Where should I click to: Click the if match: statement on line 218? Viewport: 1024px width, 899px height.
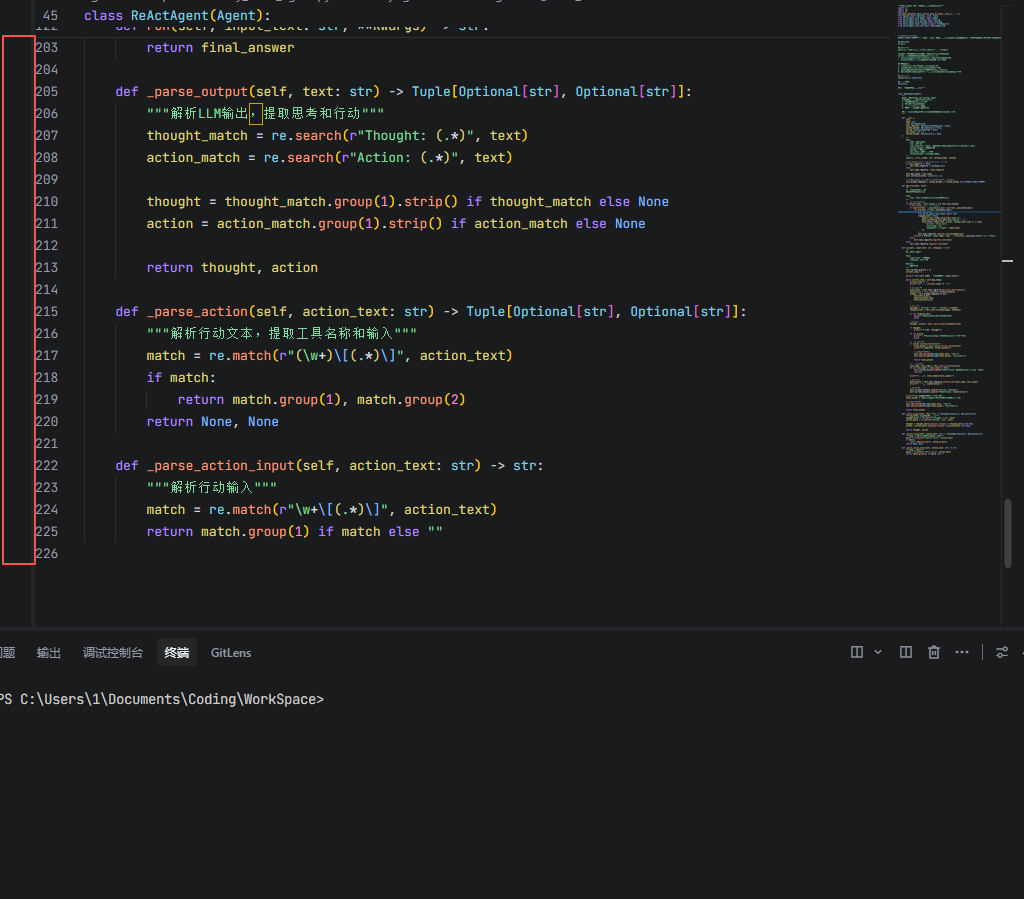click(181, 377)
